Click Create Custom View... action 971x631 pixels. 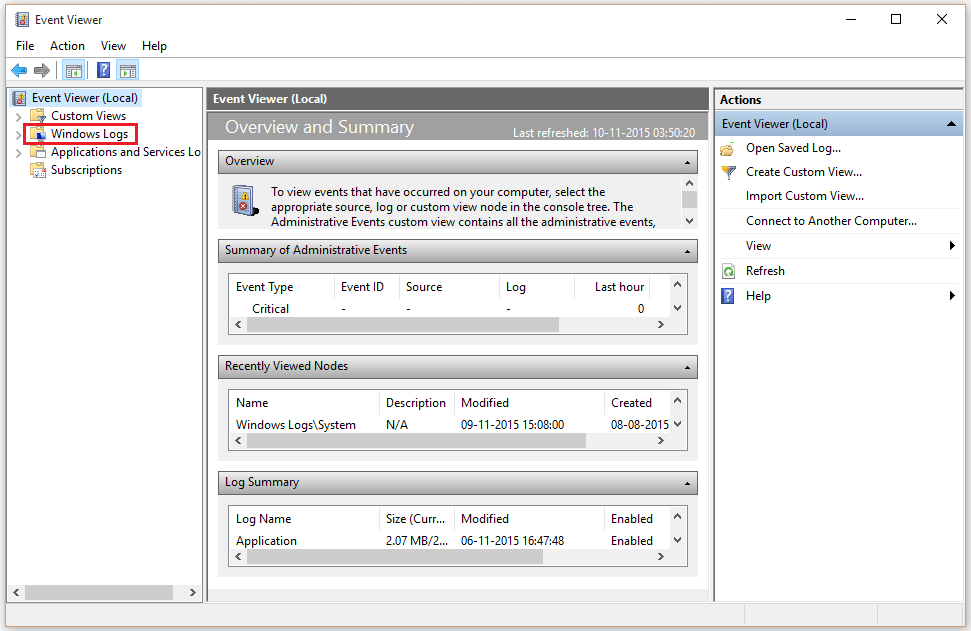(804, 172)
